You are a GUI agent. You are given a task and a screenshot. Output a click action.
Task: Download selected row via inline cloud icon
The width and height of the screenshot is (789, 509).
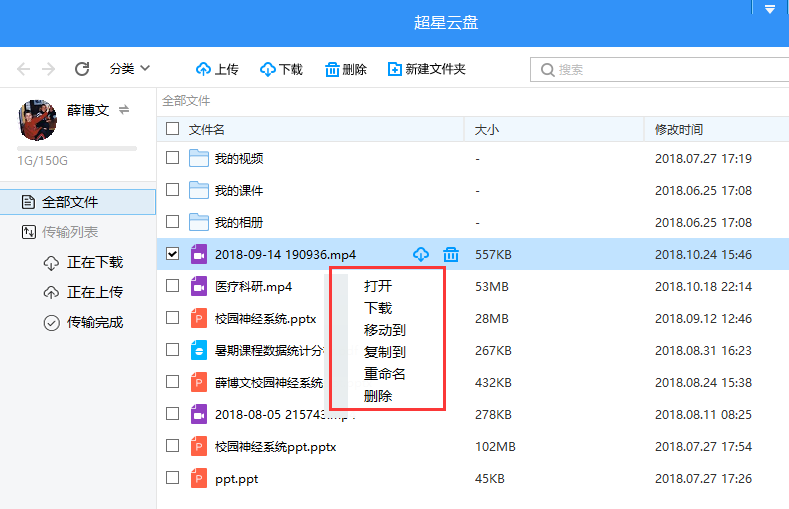pos(421,254)
